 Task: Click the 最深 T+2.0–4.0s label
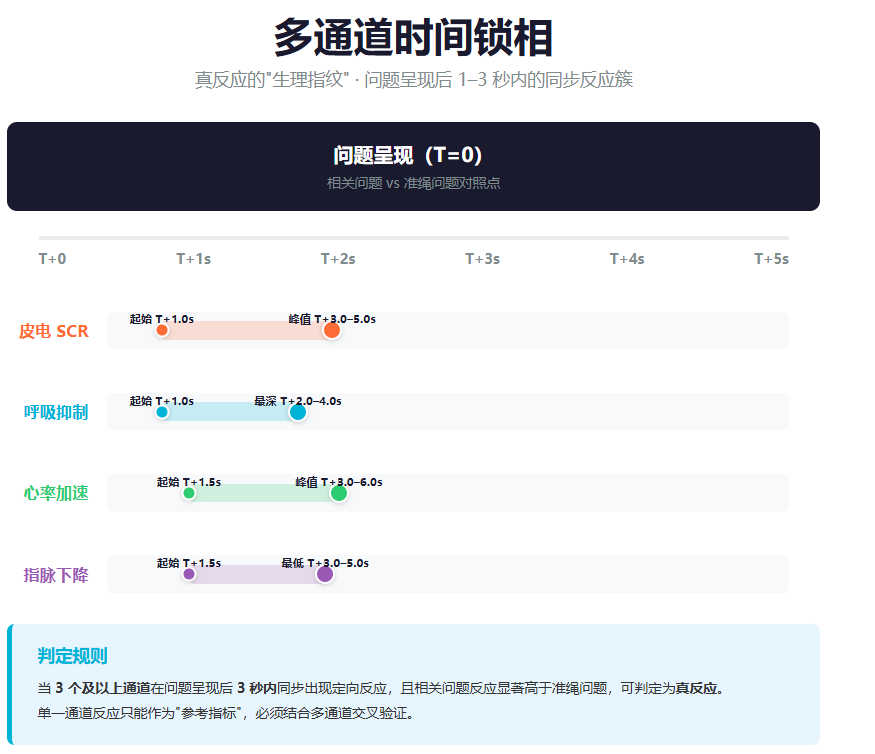(x=298, y=401)
